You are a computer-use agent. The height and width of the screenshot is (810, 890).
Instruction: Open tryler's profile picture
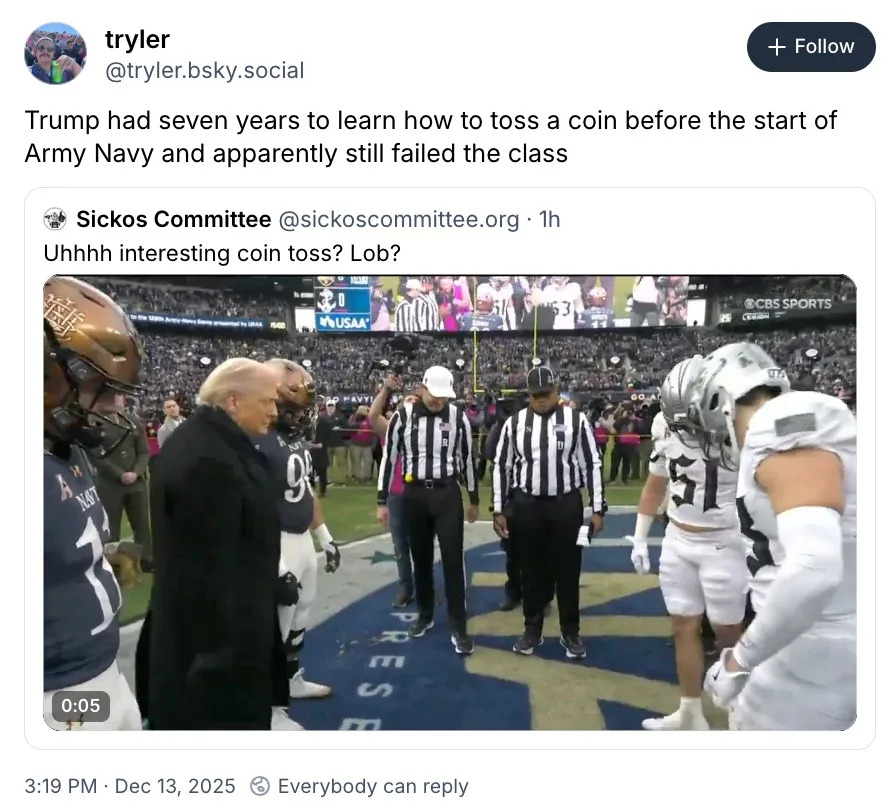pos(54,51)
